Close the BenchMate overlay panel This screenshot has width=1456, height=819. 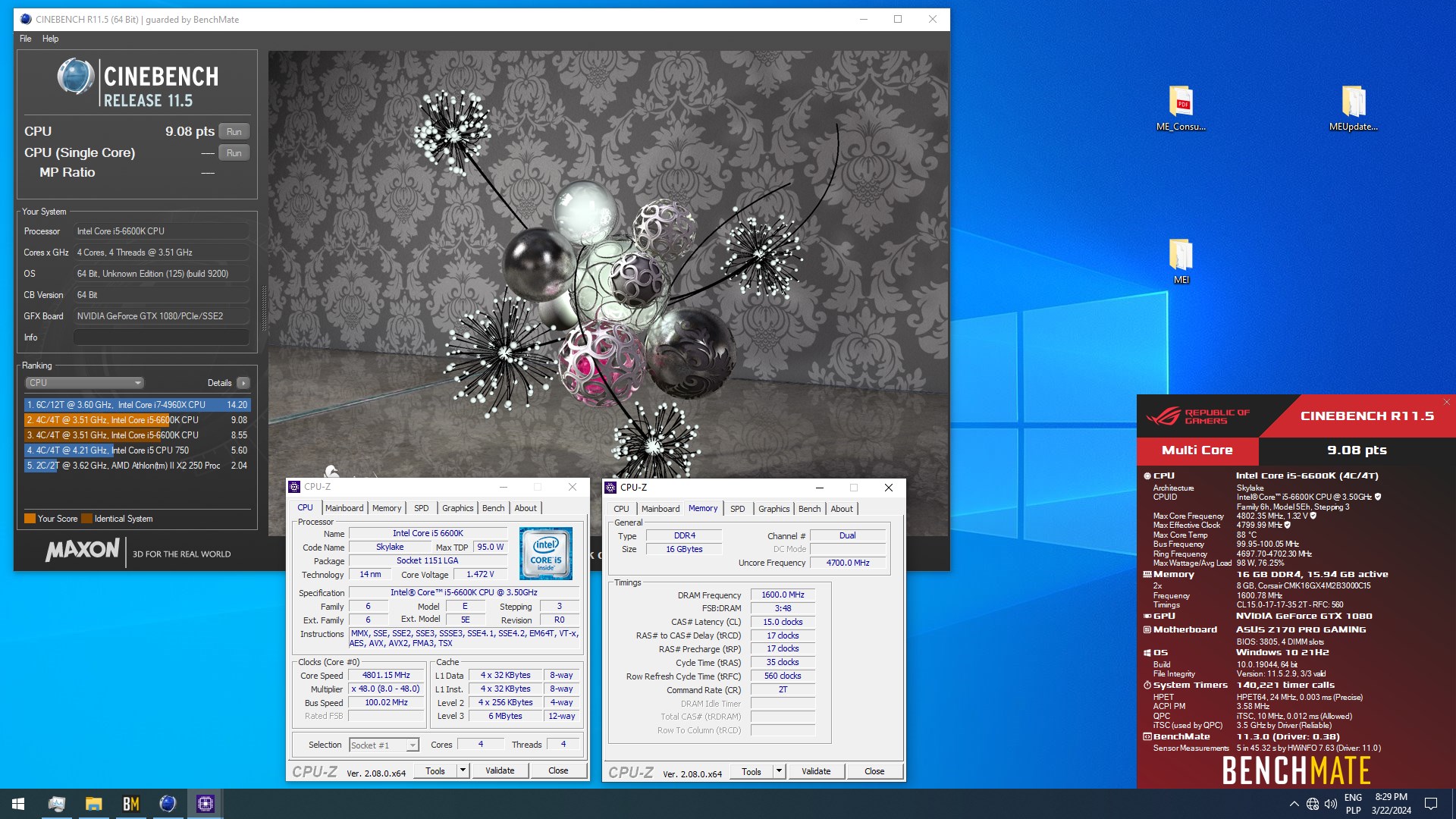pos(1447,402)
